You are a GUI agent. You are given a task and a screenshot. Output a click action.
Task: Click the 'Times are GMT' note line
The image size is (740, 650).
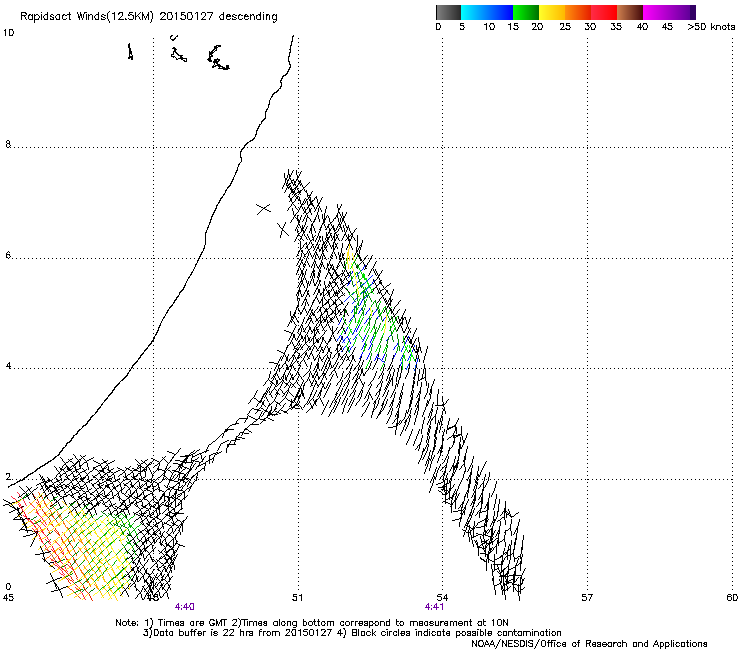tap(311, 623)
